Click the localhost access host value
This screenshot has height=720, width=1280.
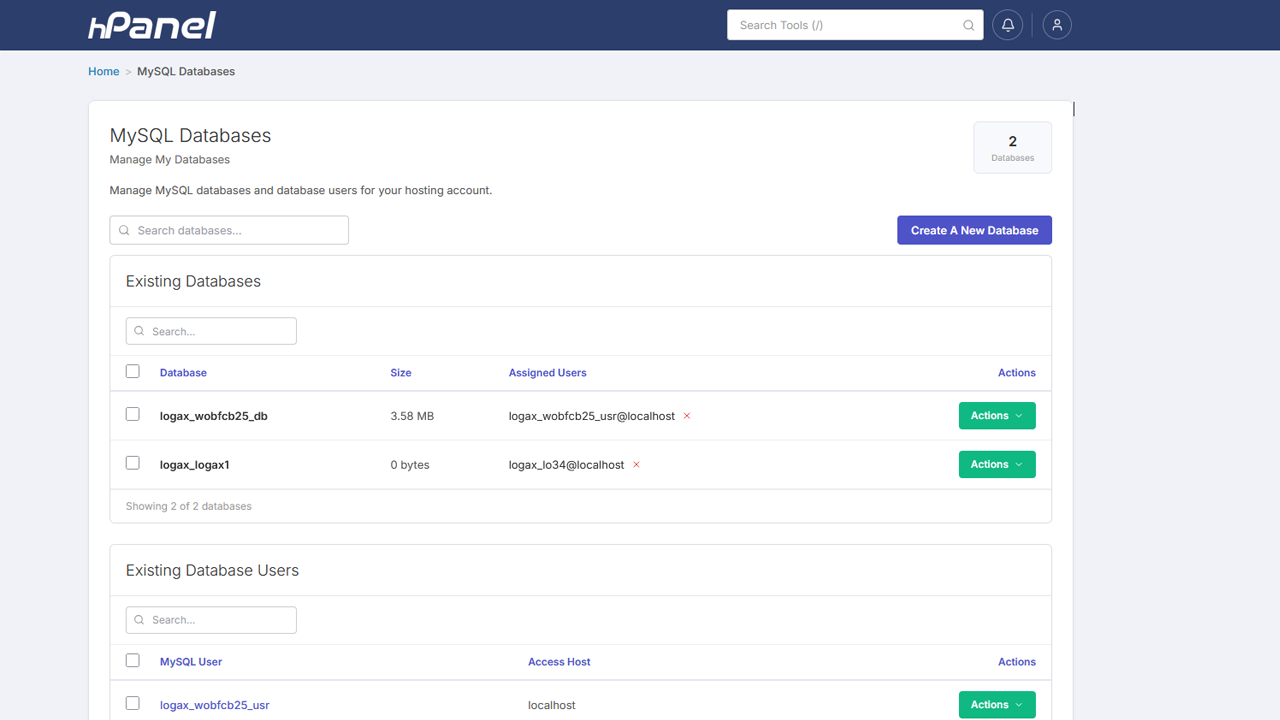click(x=552, y=705)
